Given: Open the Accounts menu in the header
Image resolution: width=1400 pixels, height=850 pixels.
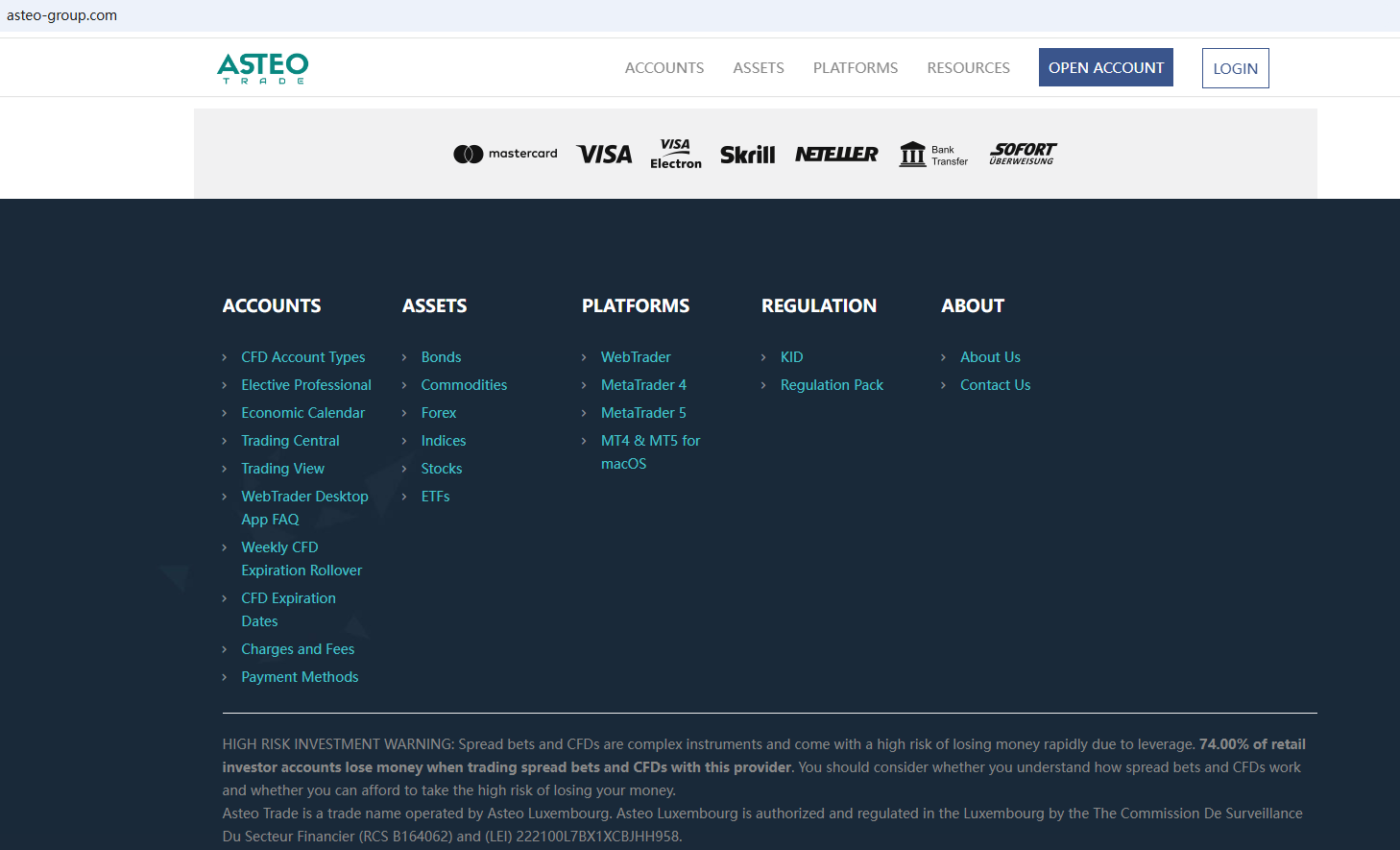Looking at the screenshot, I should 664,68.
